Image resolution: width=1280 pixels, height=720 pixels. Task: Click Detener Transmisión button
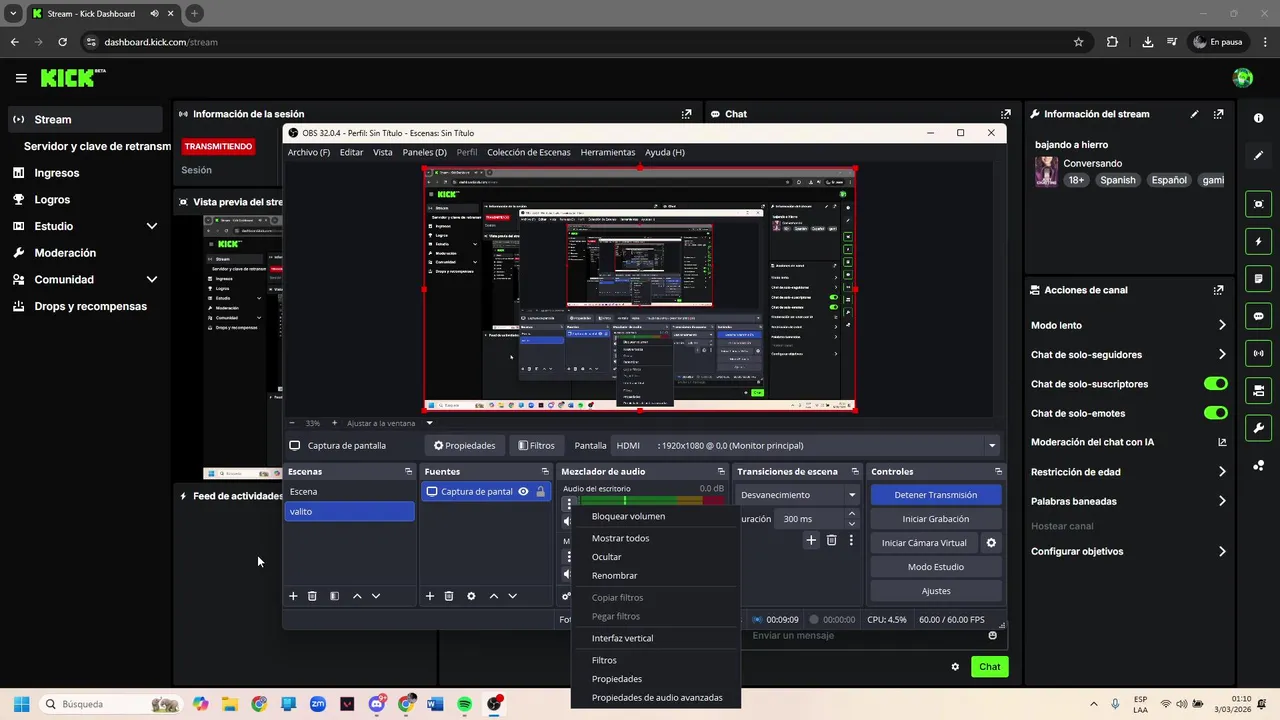pos(936,495)
